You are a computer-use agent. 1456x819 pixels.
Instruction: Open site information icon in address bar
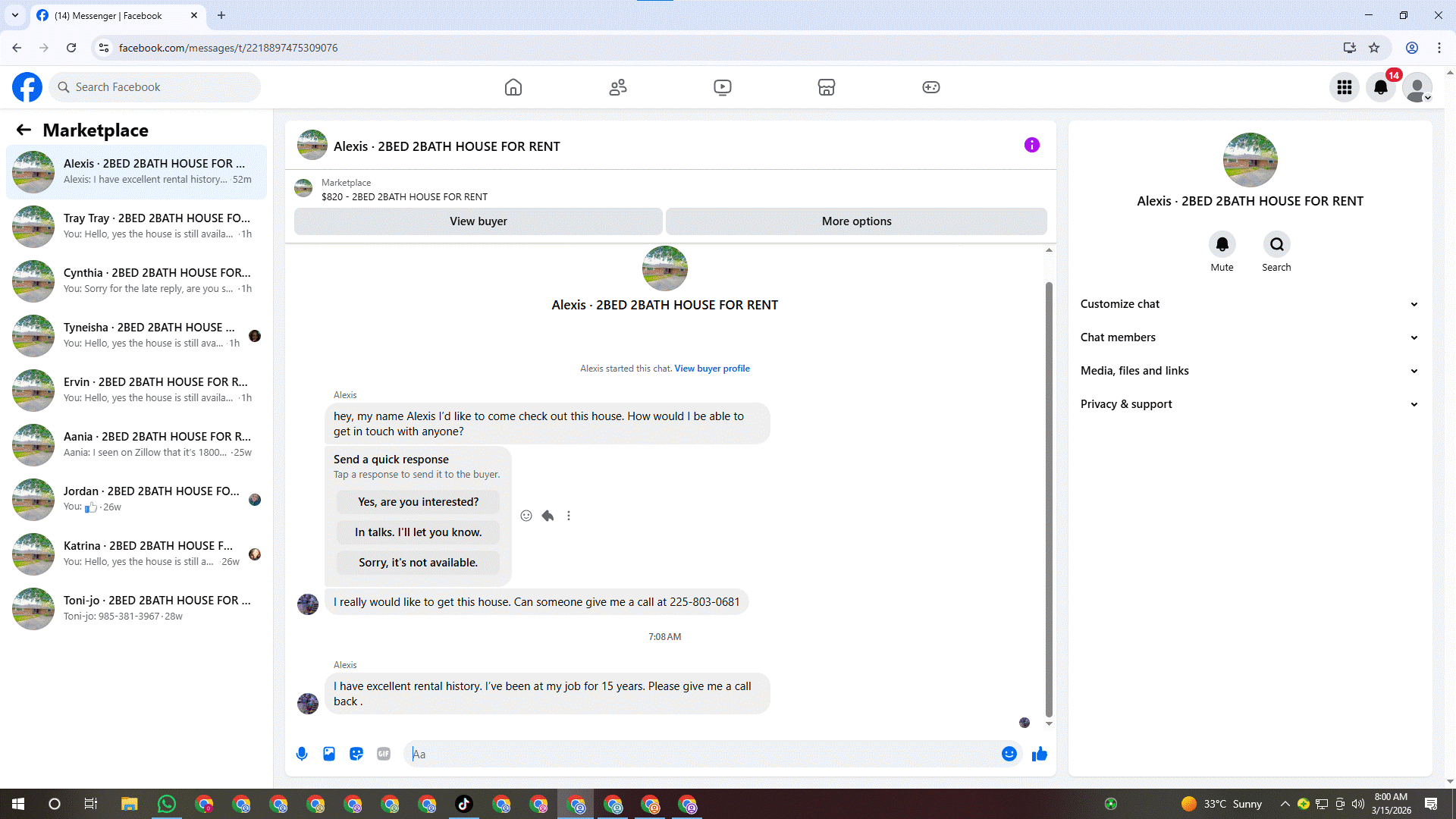(x=104, y=48)
